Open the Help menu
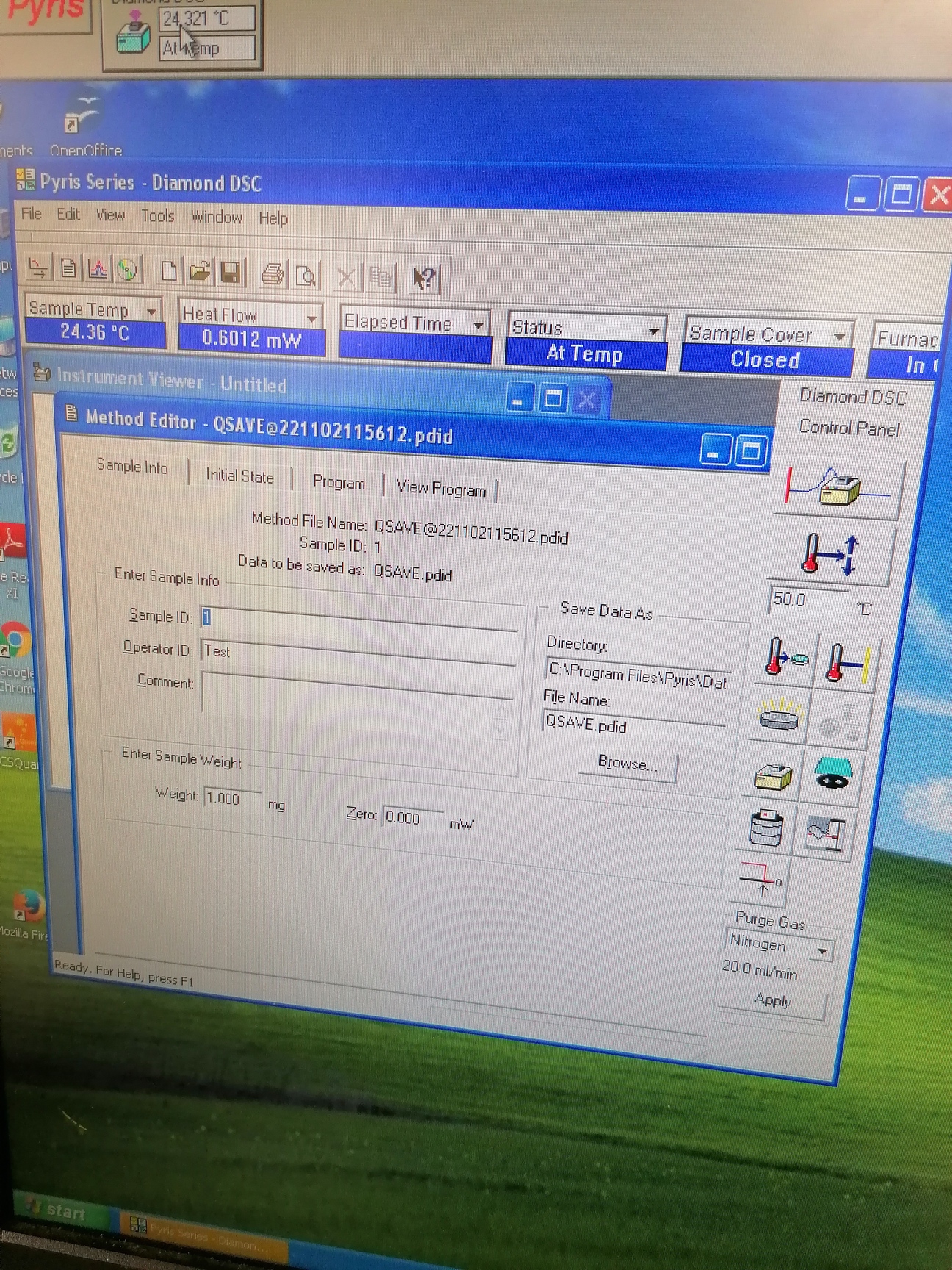Image resolution: width=952 pixels, height=1270 pixels. coord(273,218)
